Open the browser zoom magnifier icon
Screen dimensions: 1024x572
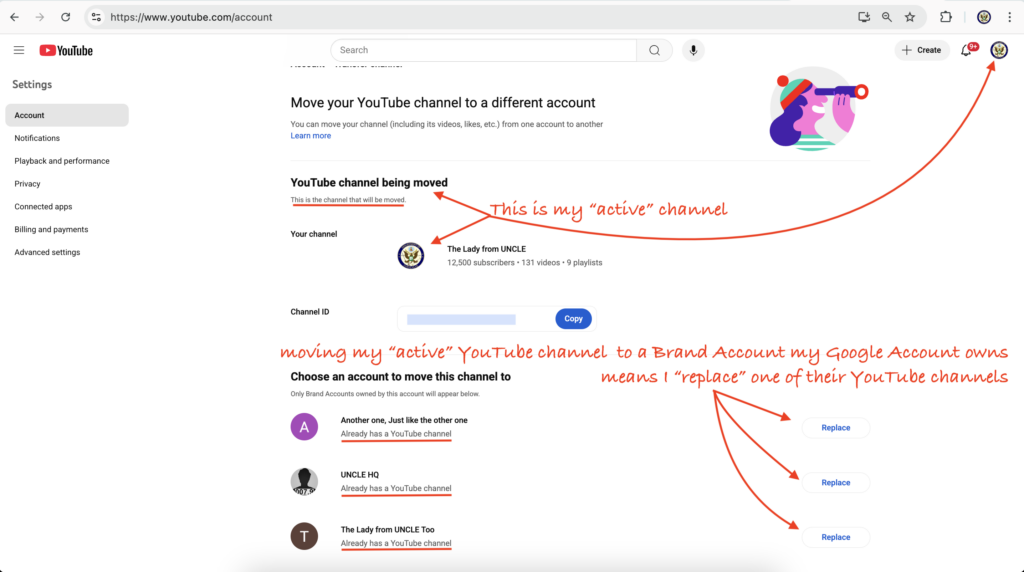point(886,17)
